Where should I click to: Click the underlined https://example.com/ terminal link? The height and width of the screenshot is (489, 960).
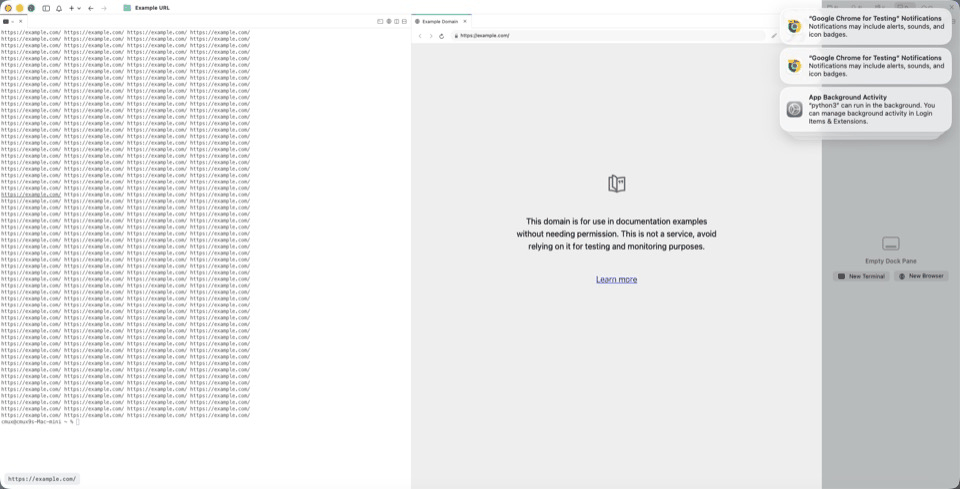31,195
